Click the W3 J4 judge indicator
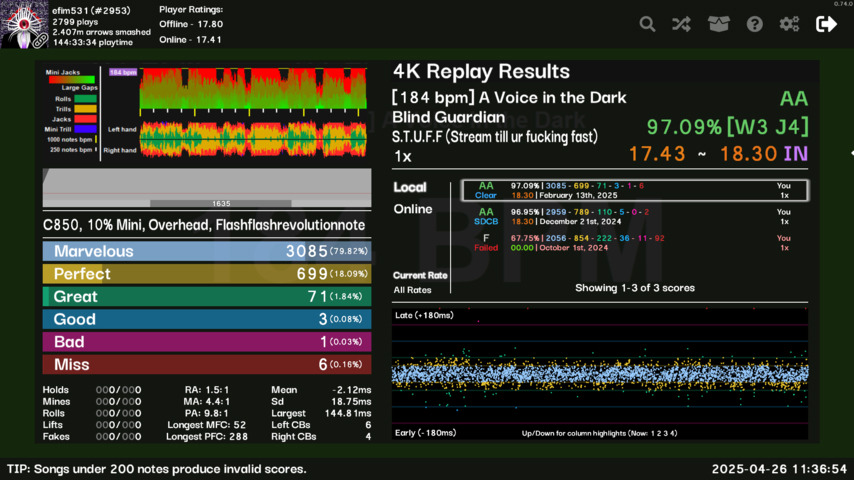Viewport: 854px width, 480px height. point(768,127)
